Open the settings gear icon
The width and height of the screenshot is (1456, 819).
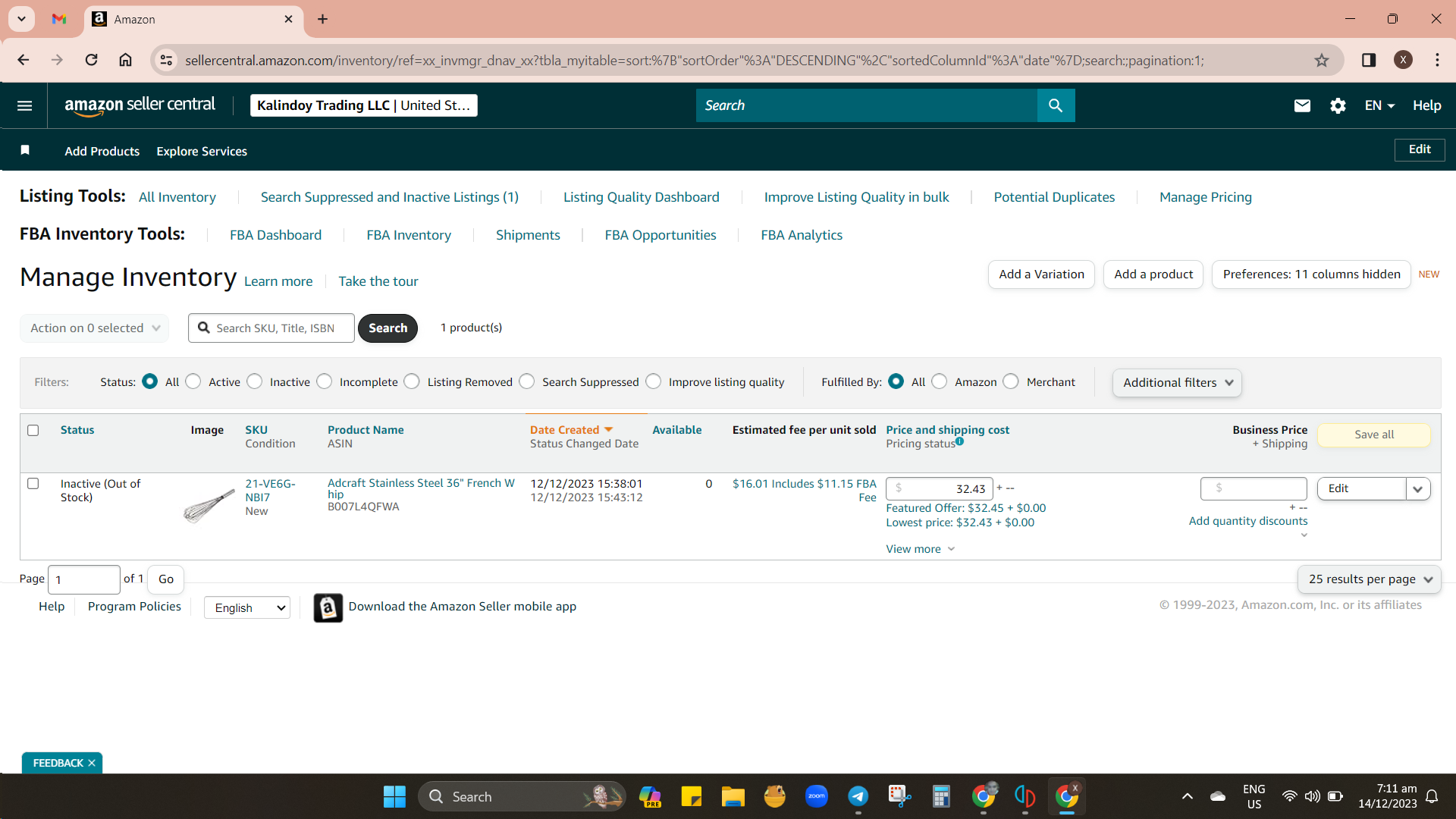1338,105
